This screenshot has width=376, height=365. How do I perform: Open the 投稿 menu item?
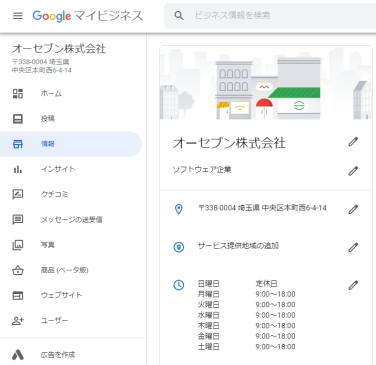(x=71, y=119)
